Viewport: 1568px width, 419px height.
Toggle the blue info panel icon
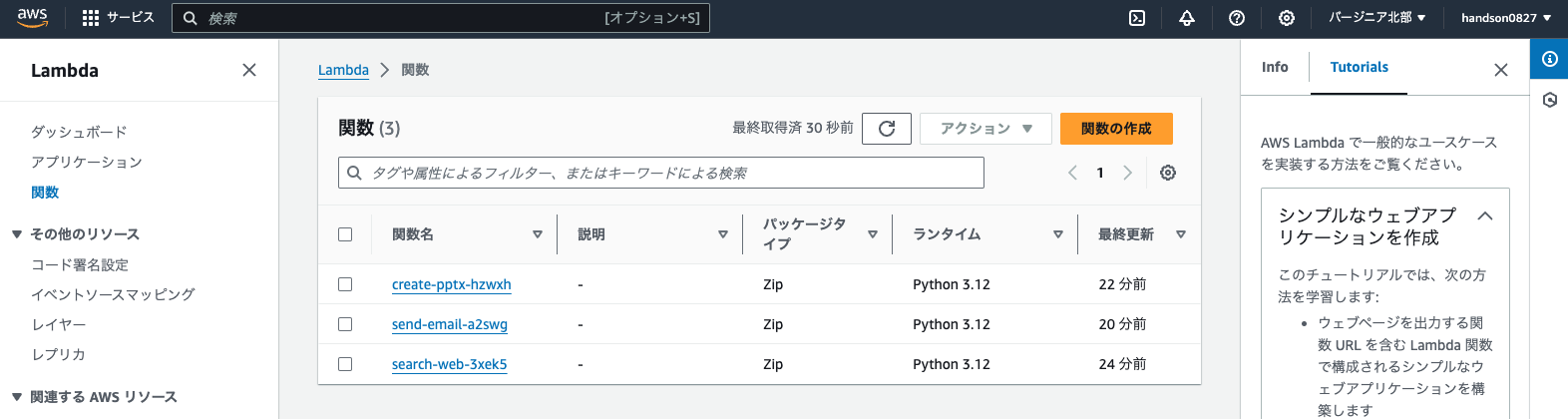[x=1549, y=59]
